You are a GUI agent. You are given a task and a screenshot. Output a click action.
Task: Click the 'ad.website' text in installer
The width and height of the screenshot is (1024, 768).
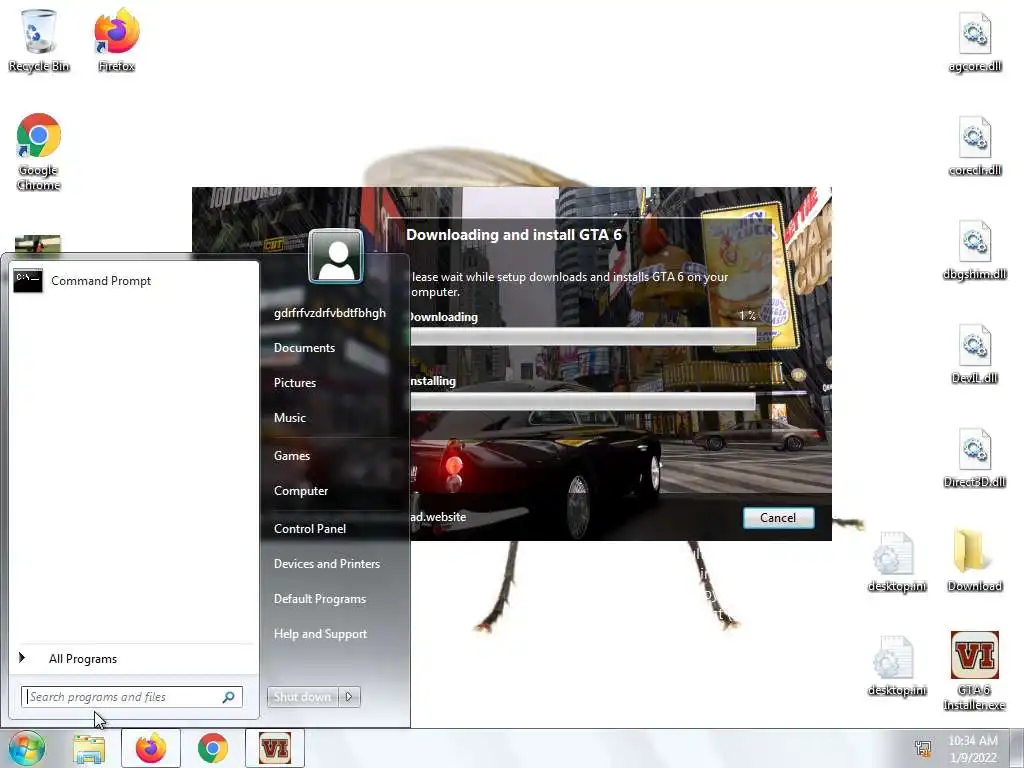tap(438, 517)
